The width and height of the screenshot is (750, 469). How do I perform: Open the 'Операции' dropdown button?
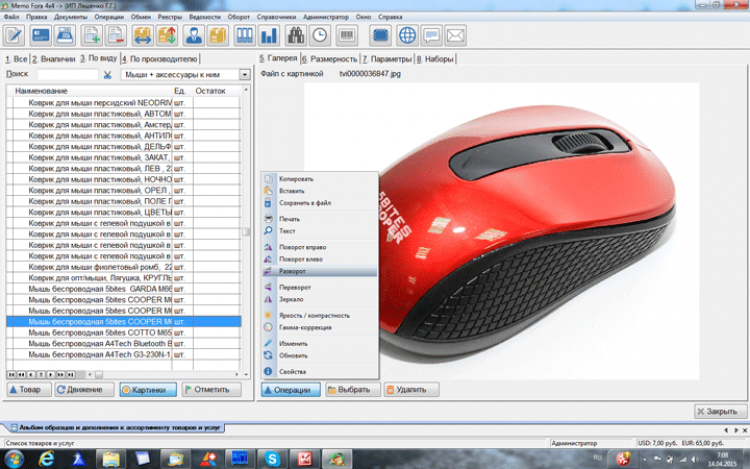291,390
